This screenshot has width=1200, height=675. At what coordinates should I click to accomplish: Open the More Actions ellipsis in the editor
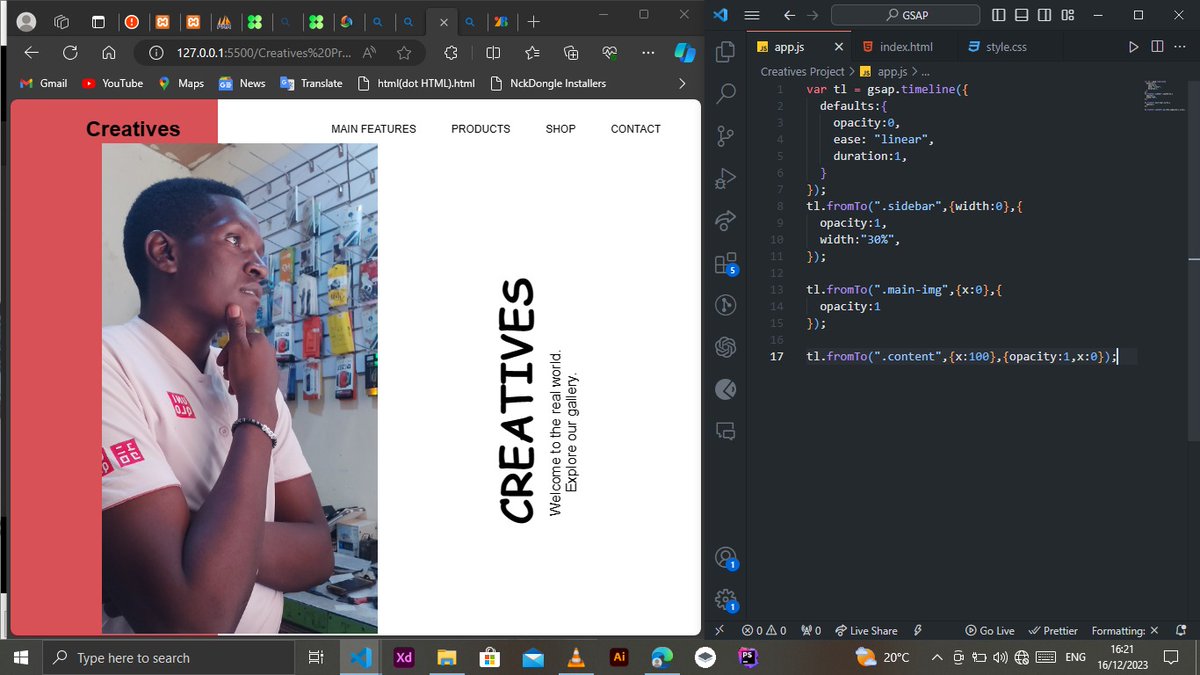point(1180,45)
